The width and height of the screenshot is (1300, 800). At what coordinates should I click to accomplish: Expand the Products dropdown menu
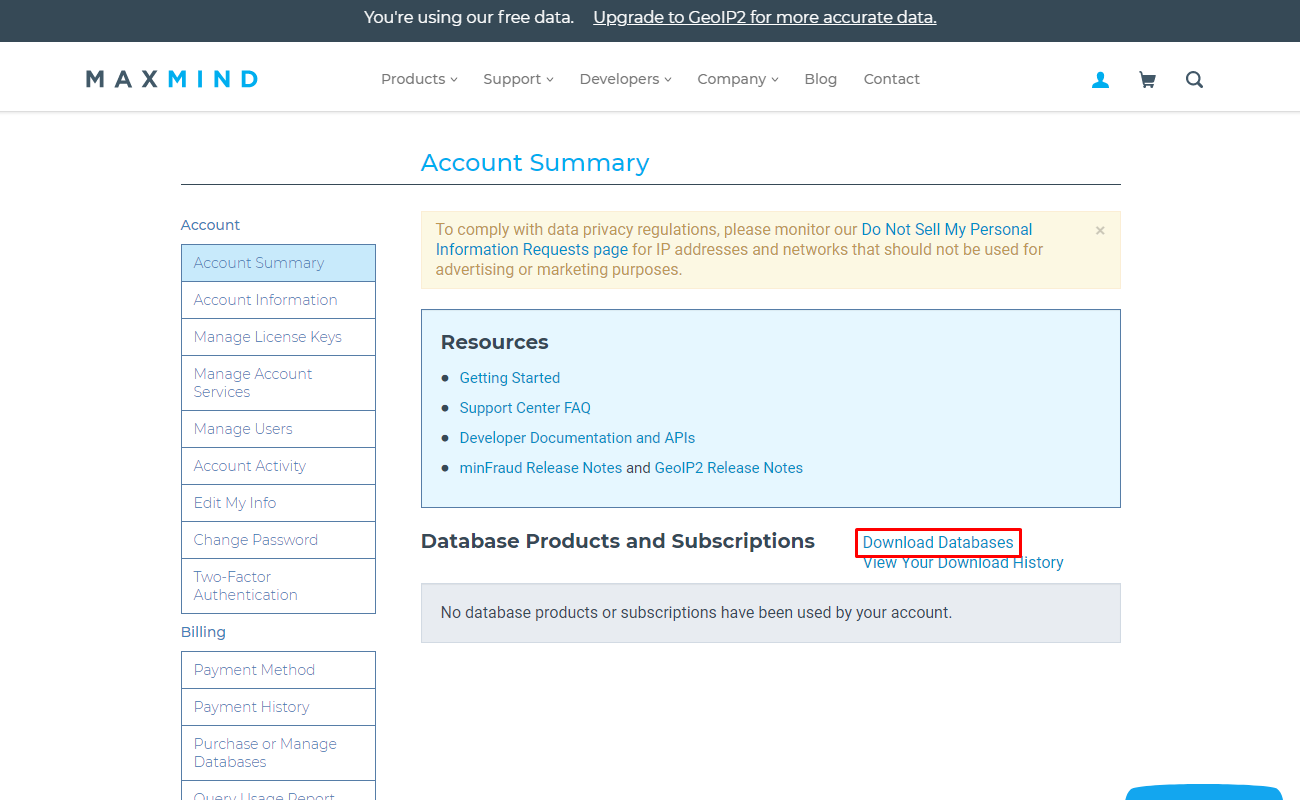coord(419,79)
